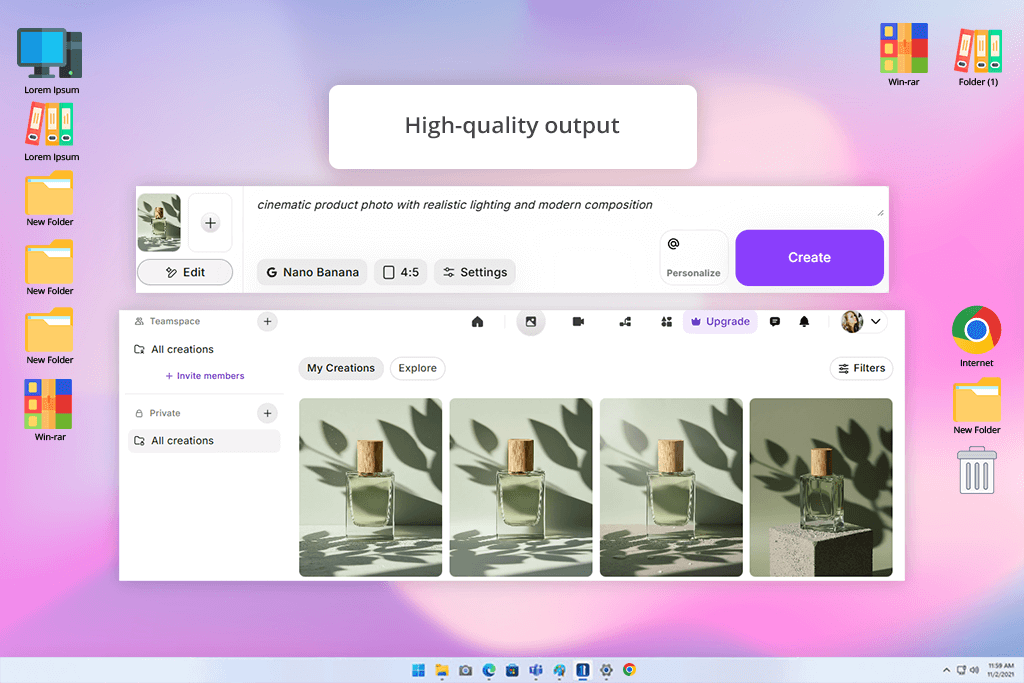This screenshot has height=683, width=1024.
Task: Switch to the Explore tab
Action: tap(417, 368)
